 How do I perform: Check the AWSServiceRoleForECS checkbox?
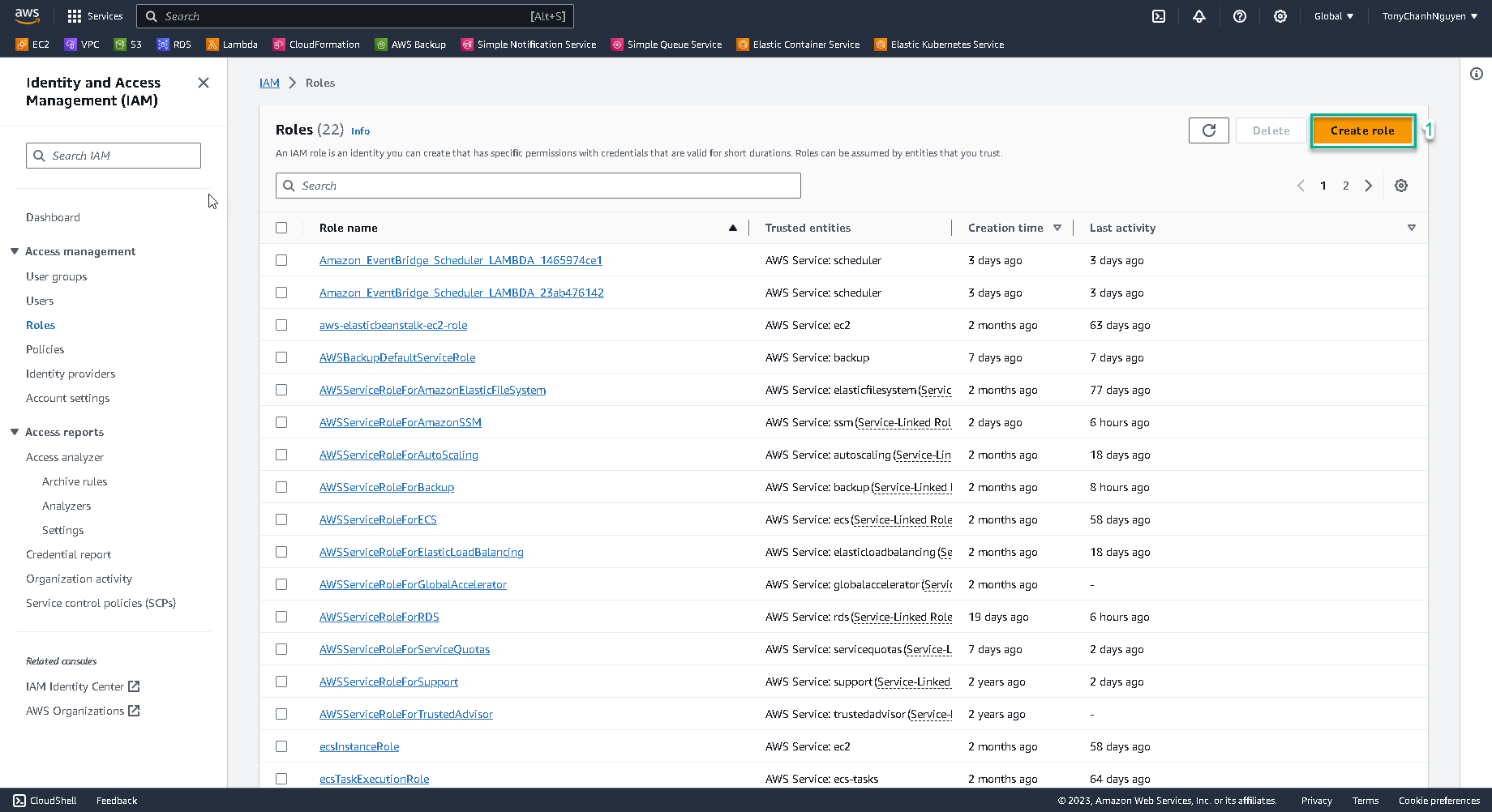click(281, 519)
